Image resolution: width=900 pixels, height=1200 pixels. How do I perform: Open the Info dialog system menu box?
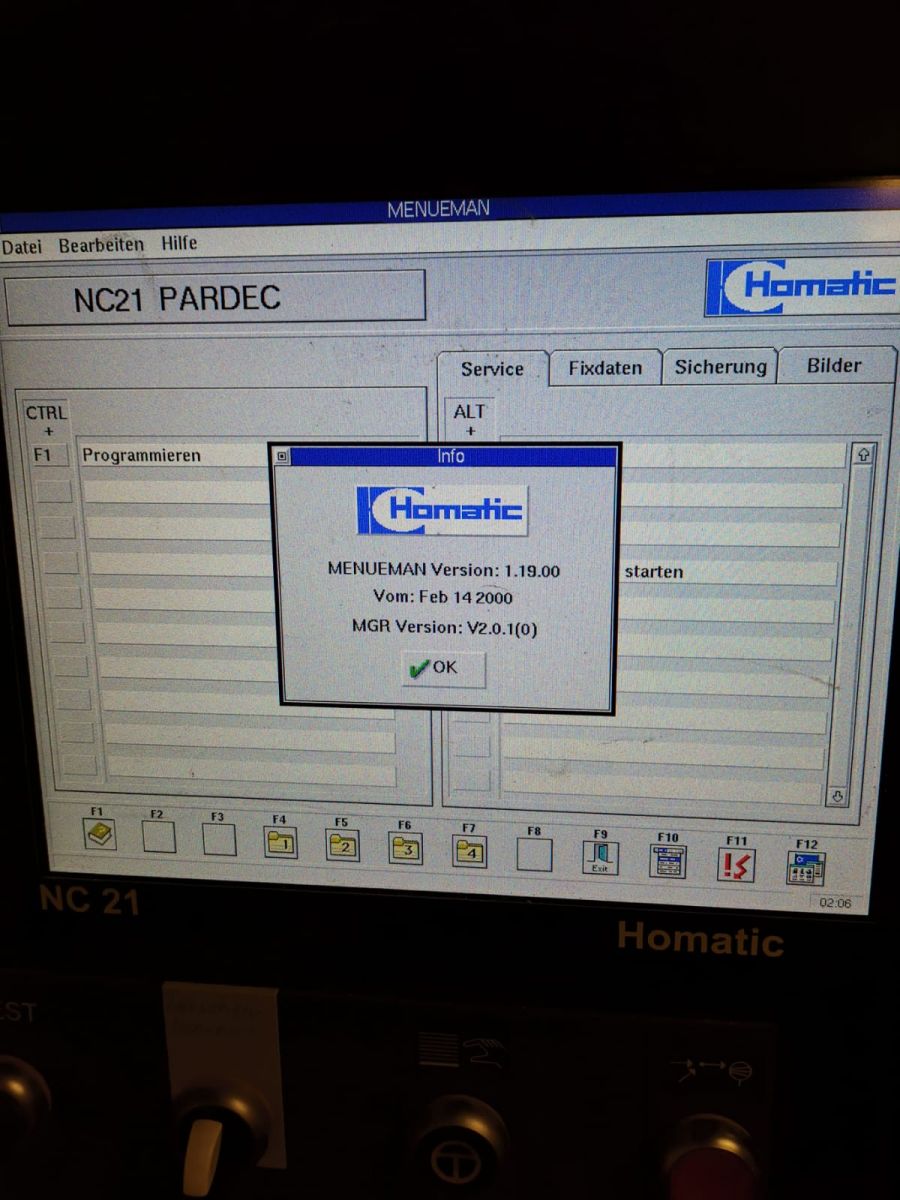282,456
